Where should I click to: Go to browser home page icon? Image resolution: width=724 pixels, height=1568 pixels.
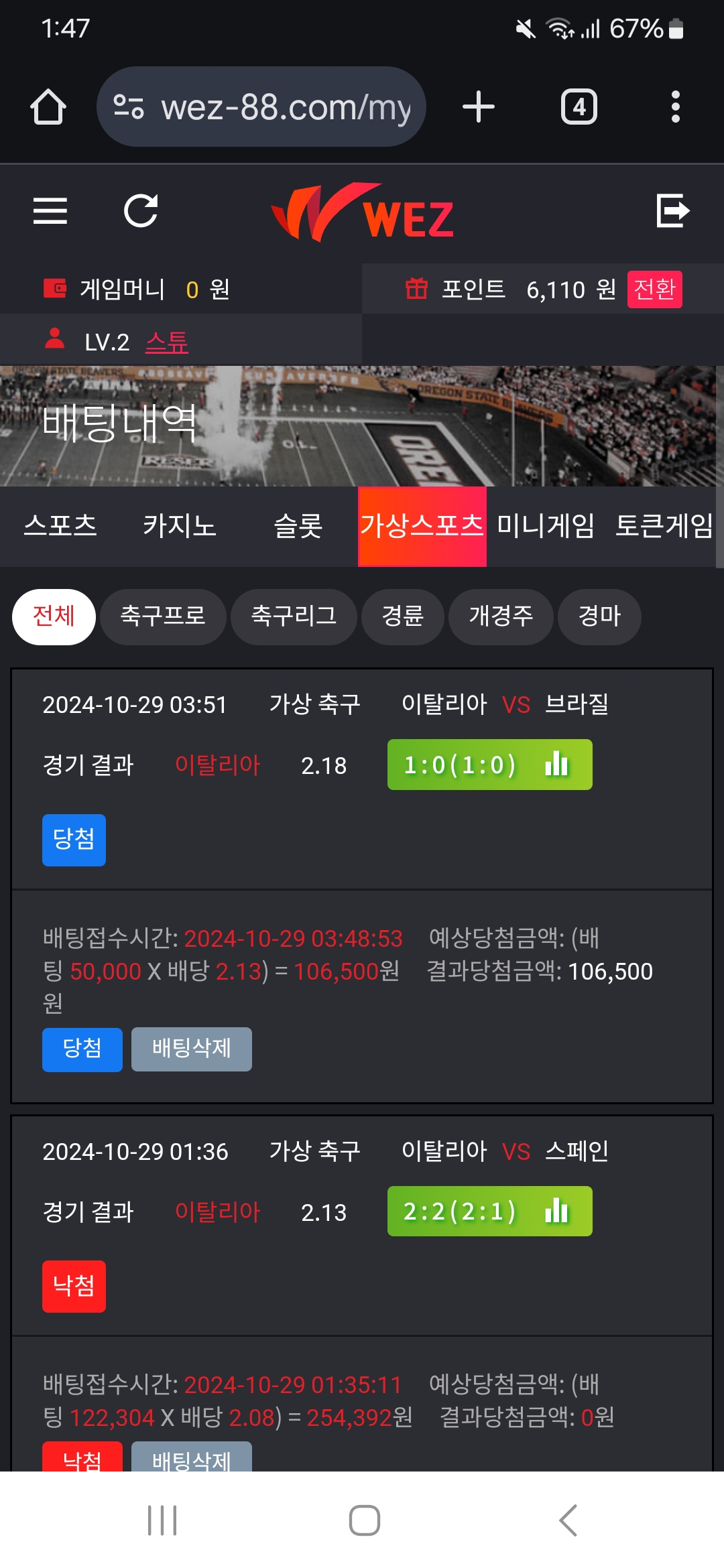click(x=48, y=107)
